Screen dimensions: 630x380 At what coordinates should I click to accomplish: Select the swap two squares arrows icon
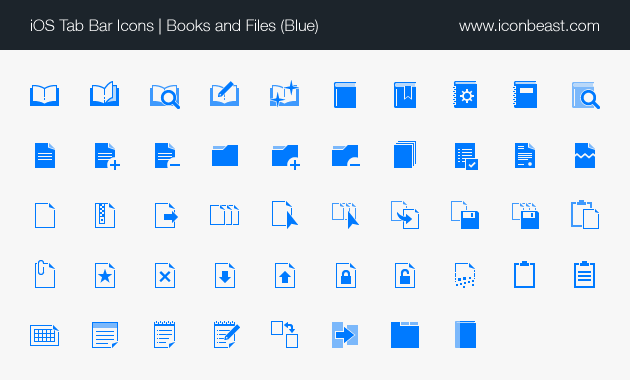point(284,334)
